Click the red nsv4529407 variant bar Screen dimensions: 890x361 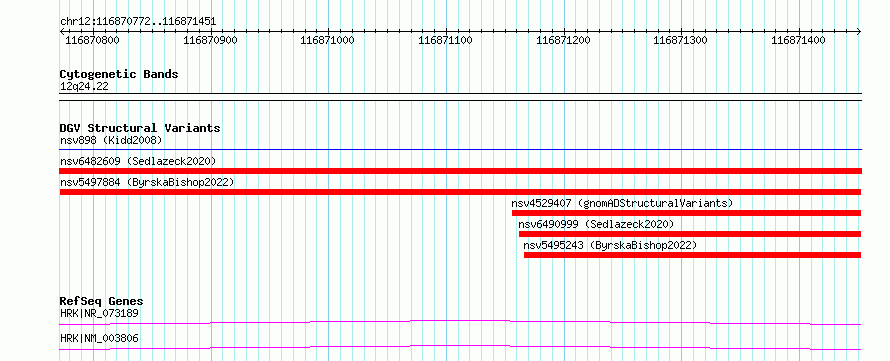(687, 213)
